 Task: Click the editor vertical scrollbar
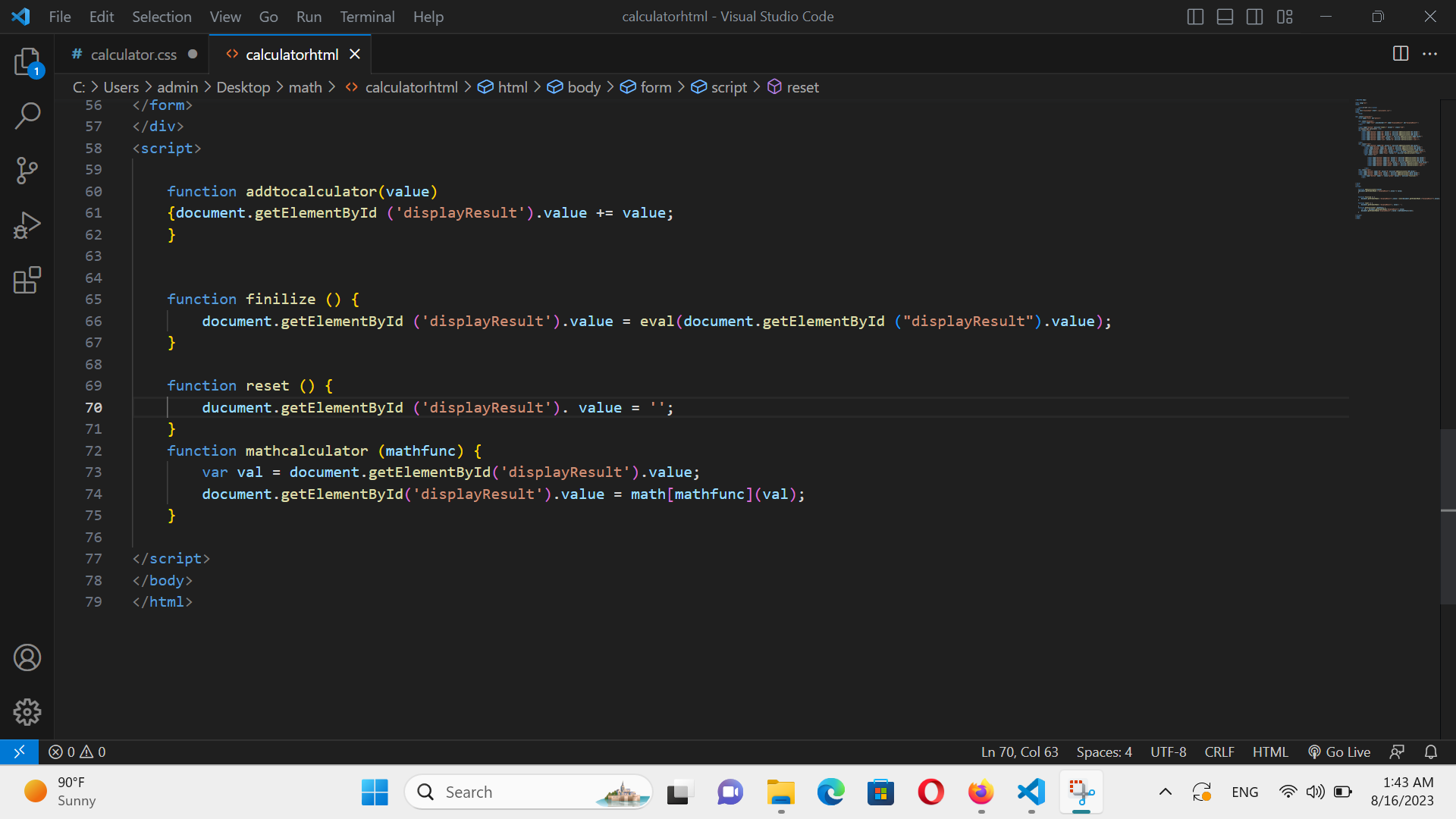pos(1448,516)
